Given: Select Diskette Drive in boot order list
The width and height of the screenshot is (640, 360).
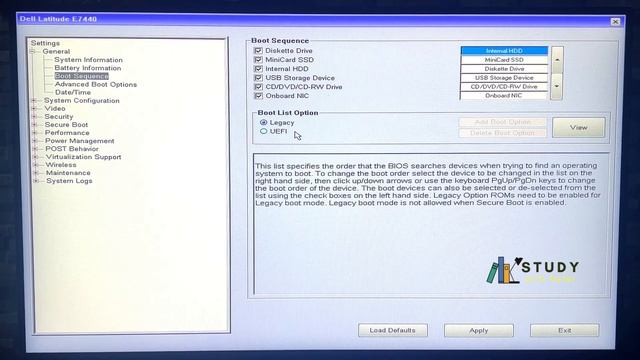Looking at the screenshot, I should pyautogui.click(x=504, y=69).
